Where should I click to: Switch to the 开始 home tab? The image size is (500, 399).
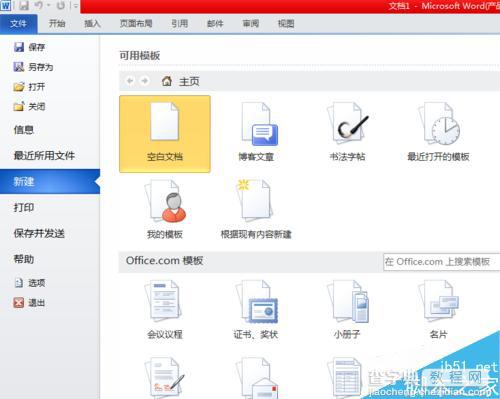coord(57,24)
